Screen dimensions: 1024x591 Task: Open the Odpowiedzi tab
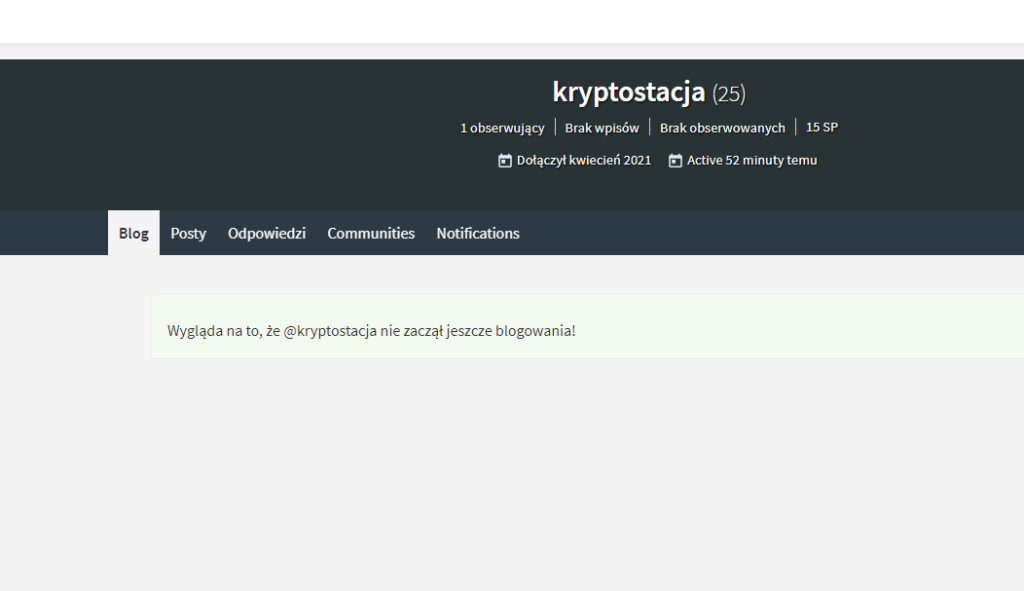click(266, 233)
